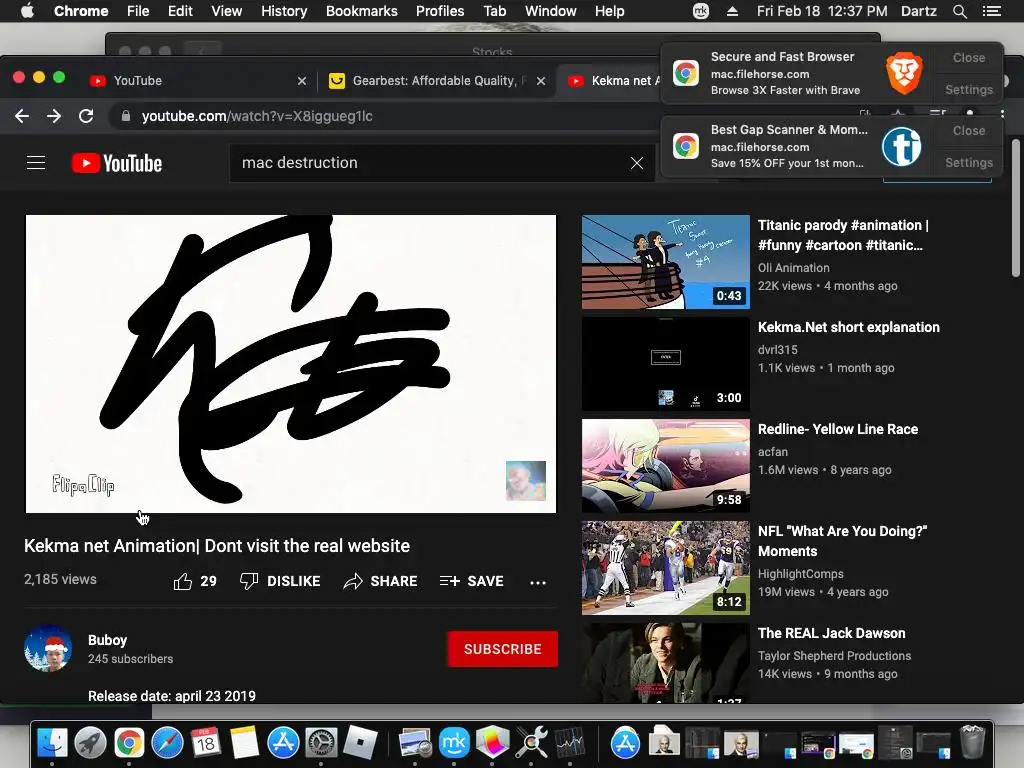Open MacKeeper in the Dock
Image resolution: width=1024 pixels, height=768 pixels.
click(454, 743)
